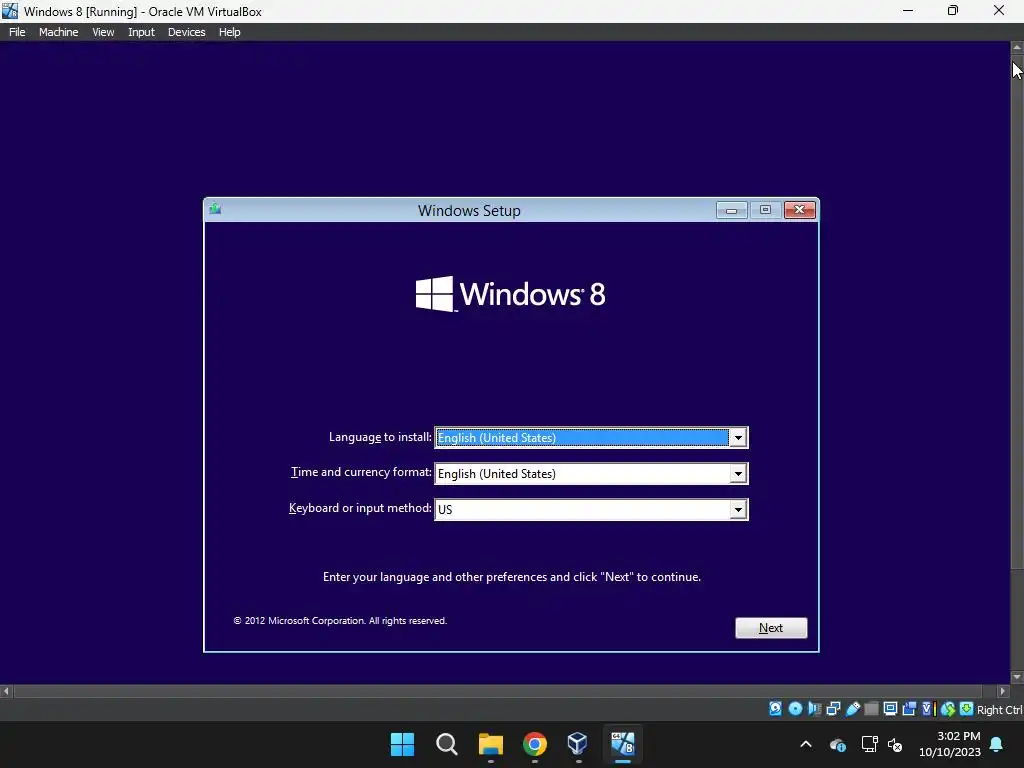Viewport: 1024px width, 768px height.
Task: Click the USB devices icon in status bar
Action: [852, 709]
